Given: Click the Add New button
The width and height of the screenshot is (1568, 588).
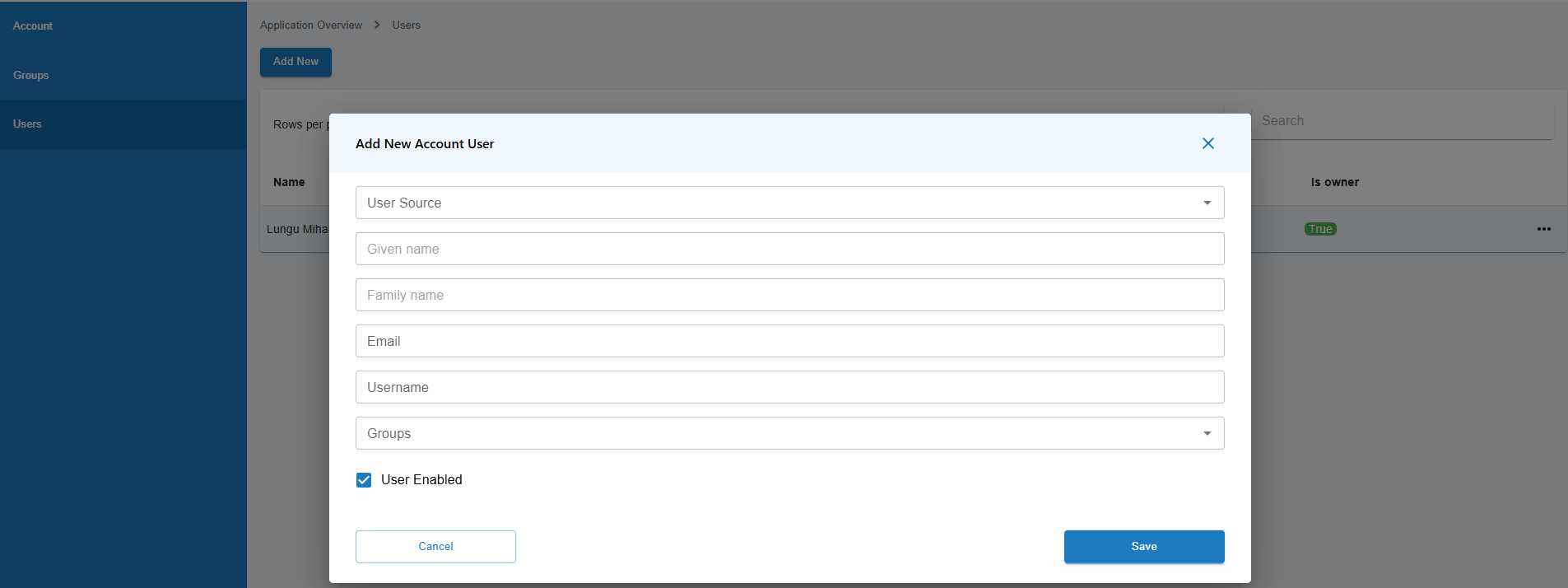Looking at the screenshot, I should pyautogui.click(x=295, y=62).
